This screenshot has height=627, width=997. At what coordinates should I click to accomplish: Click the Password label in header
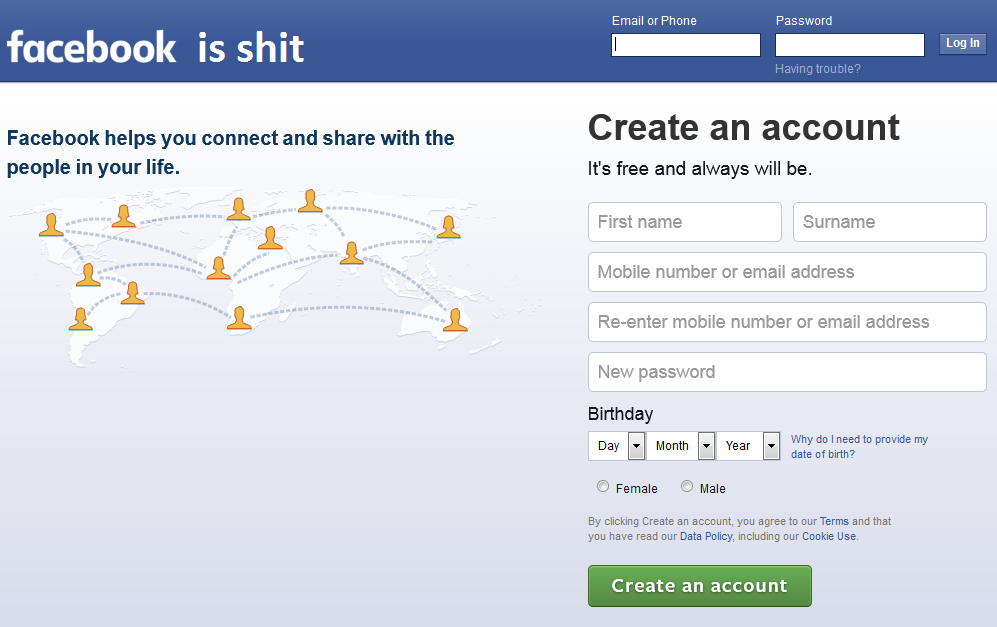click(804, 21)
